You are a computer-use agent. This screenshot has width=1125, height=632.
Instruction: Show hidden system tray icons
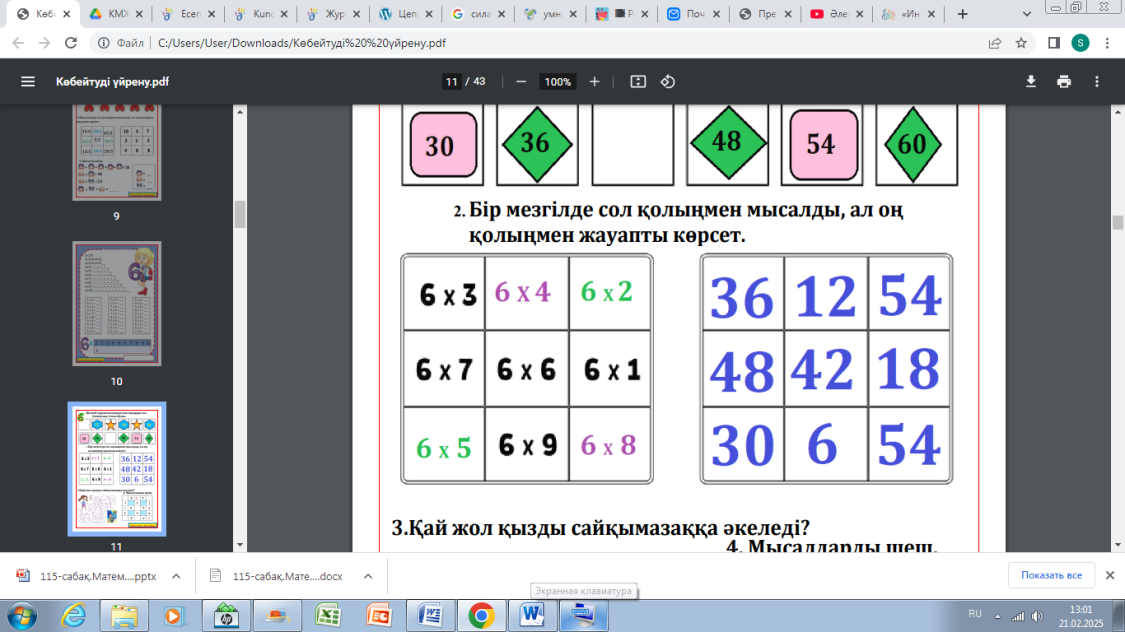click(997, 616)
